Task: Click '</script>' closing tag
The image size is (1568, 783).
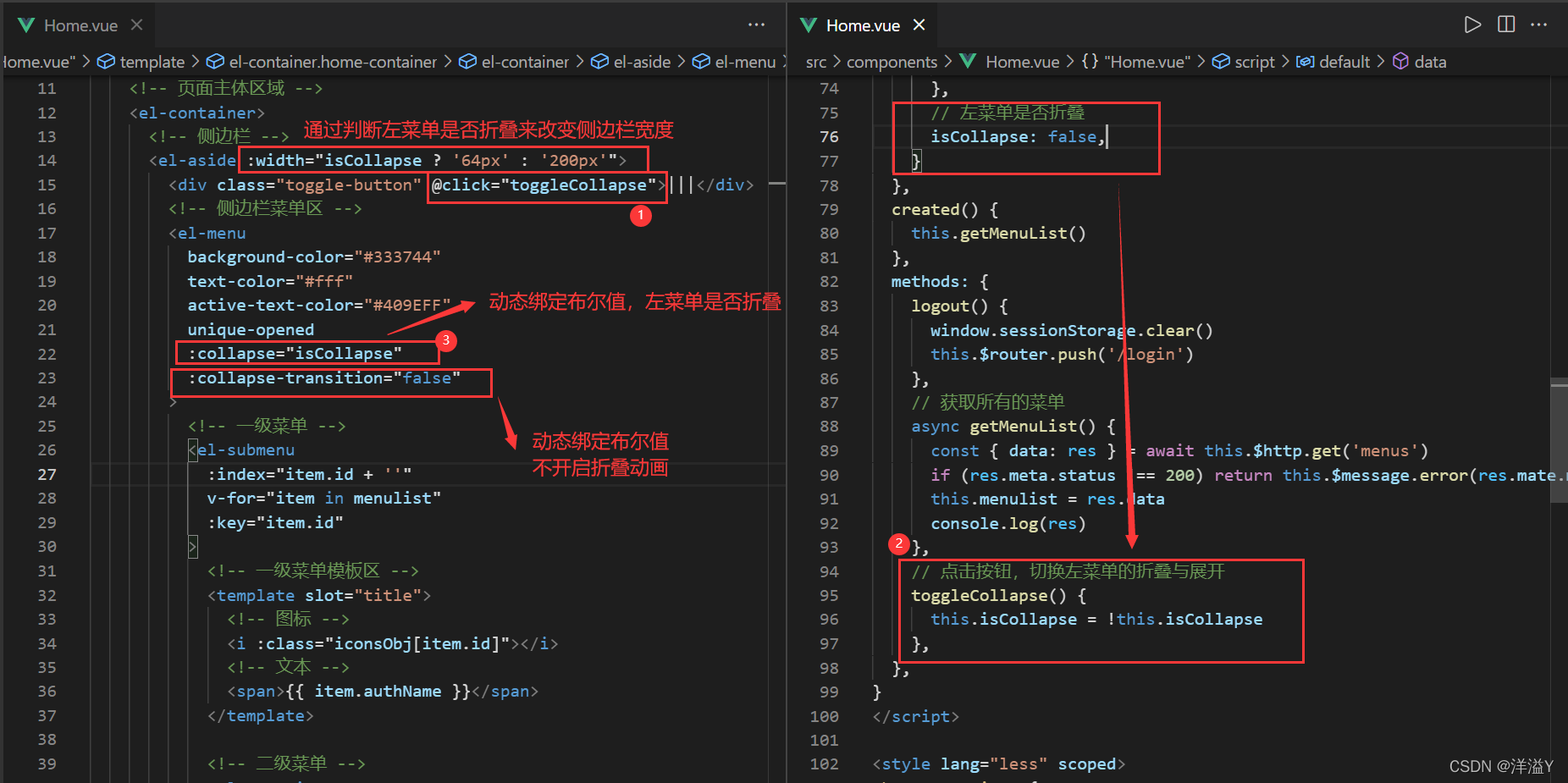Action: click(x=916, y=717)
